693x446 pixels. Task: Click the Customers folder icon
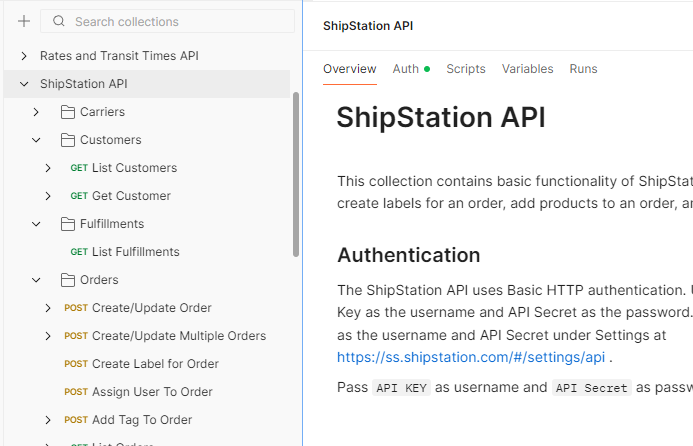68,140
